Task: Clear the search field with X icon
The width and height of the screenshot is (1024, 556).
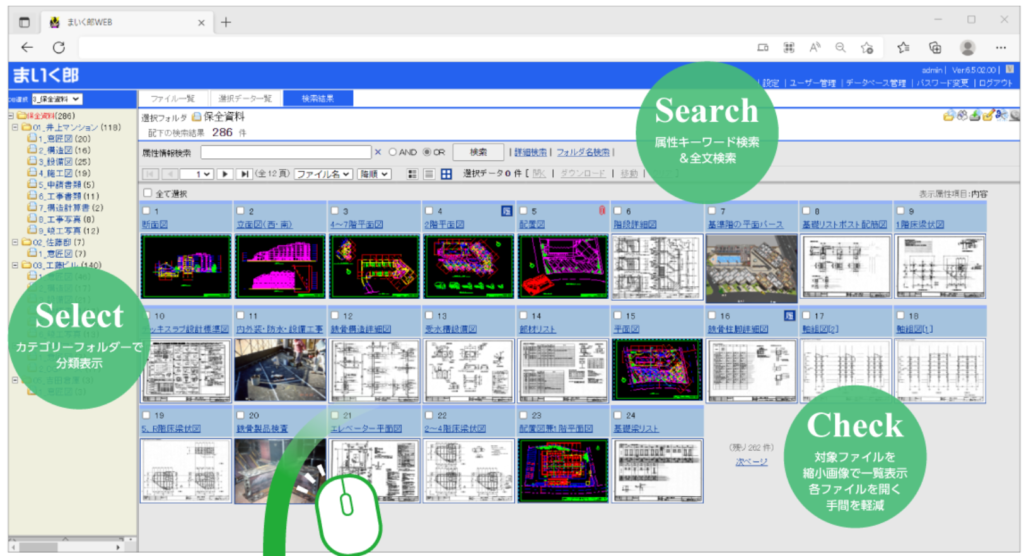Action: click(378, 153)
